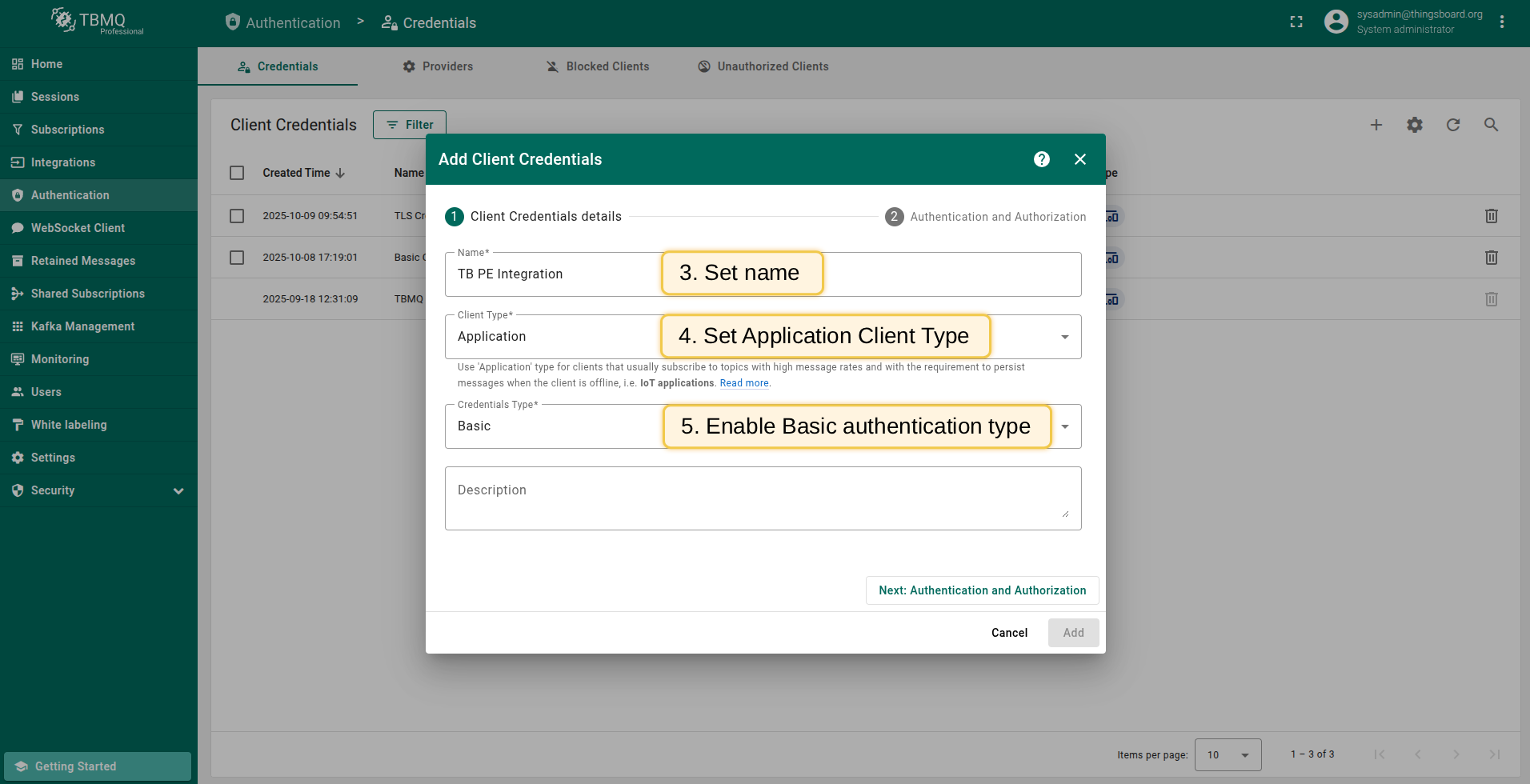Click the fullscreen toggle icon in header

pyautogui.click(x=1296, y=22)
